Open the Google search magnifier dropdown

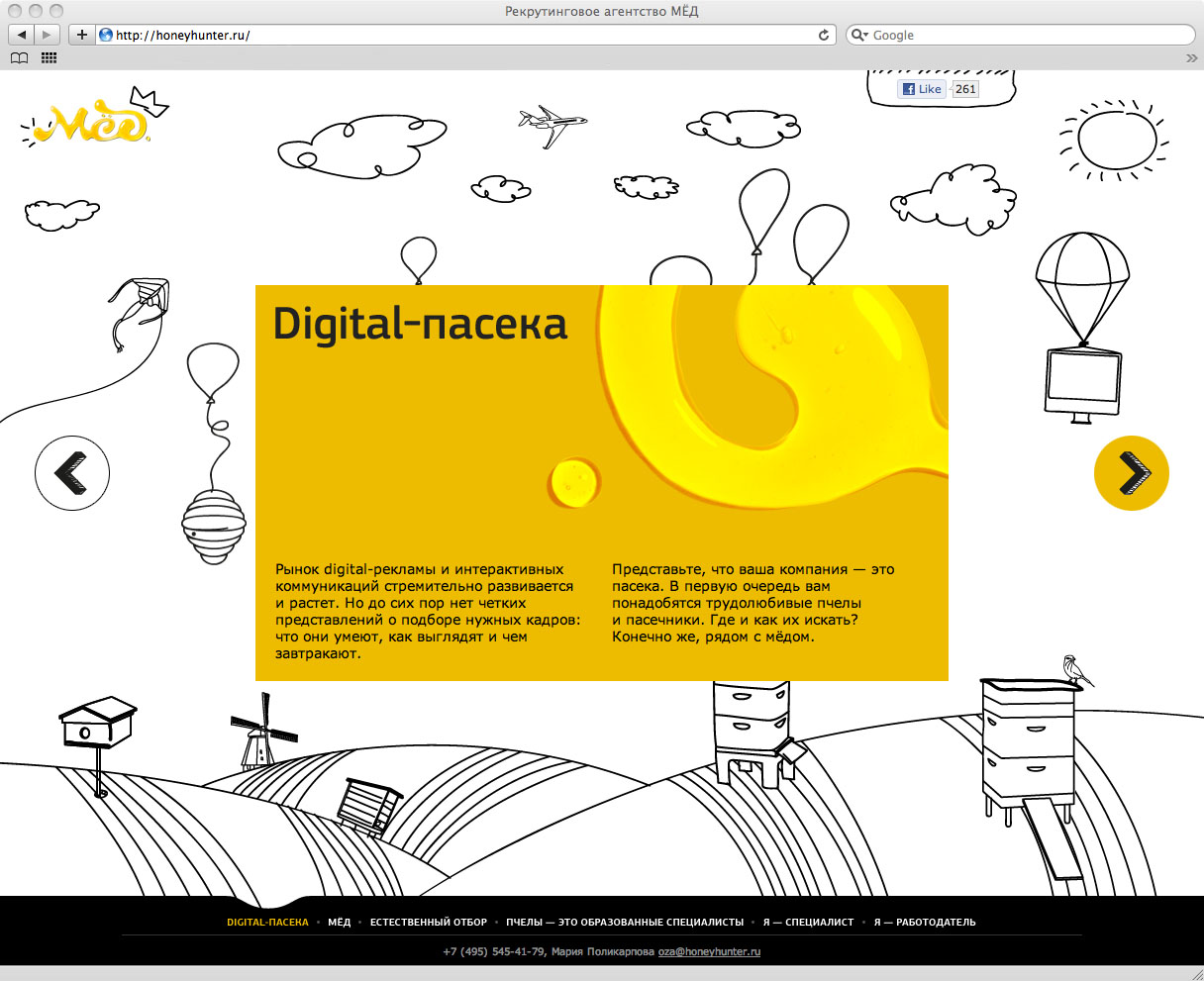(x=859, y=35)
